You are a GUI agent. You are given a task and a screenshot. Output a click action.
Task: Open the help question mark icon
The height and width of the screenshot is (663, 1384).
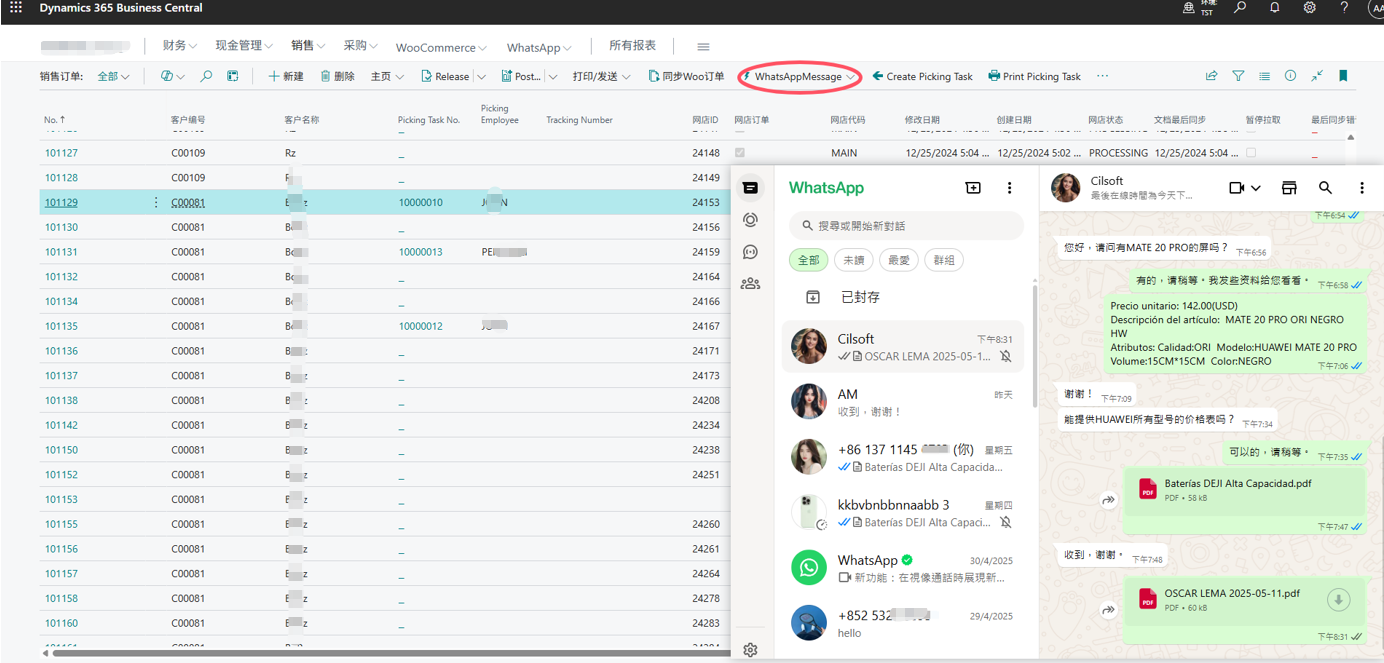click(1344, 8)
